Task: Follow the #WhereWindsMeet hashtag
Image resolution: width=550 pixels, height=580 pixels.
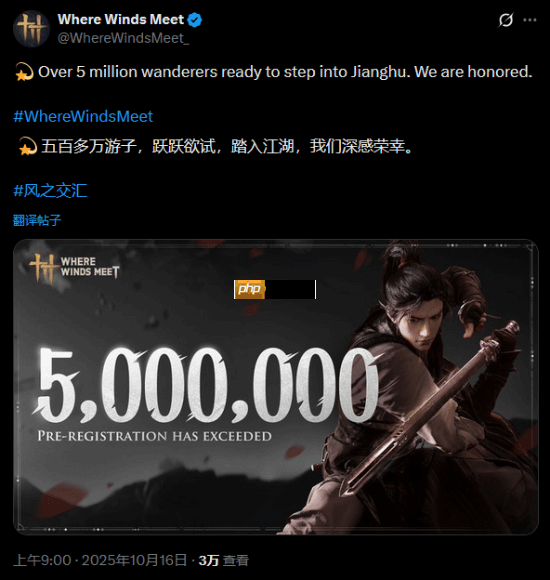Action: pos(83,117)
